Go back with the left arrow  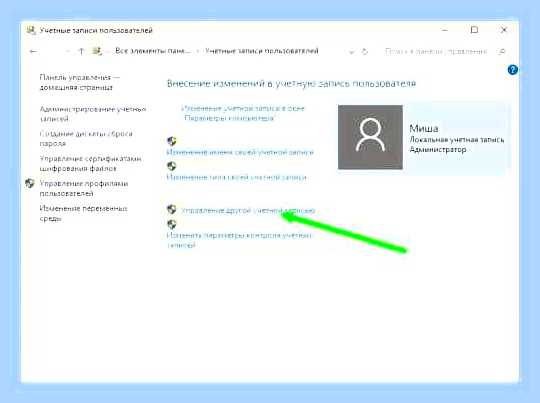(x=33, y=52)
